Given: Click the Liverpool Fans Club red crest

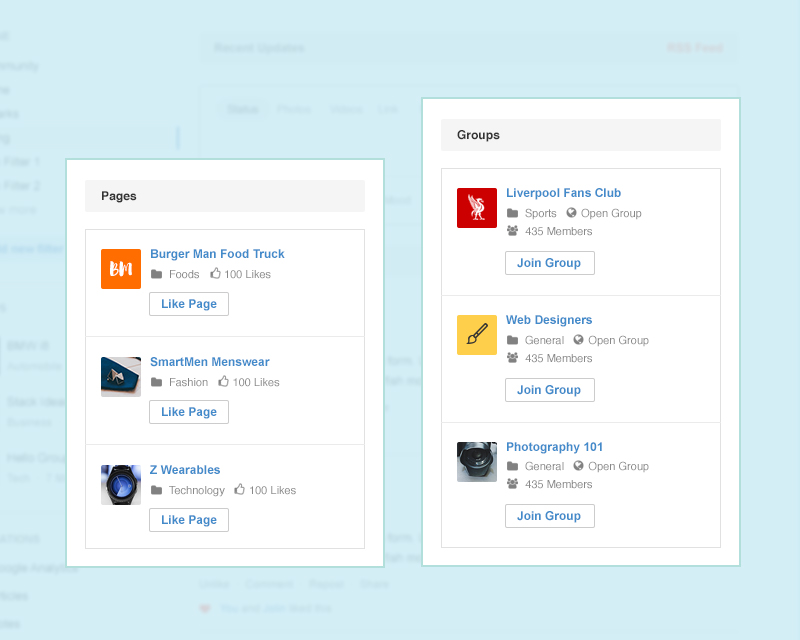Looking at the screenshot, I should click(x=477, y=208).
